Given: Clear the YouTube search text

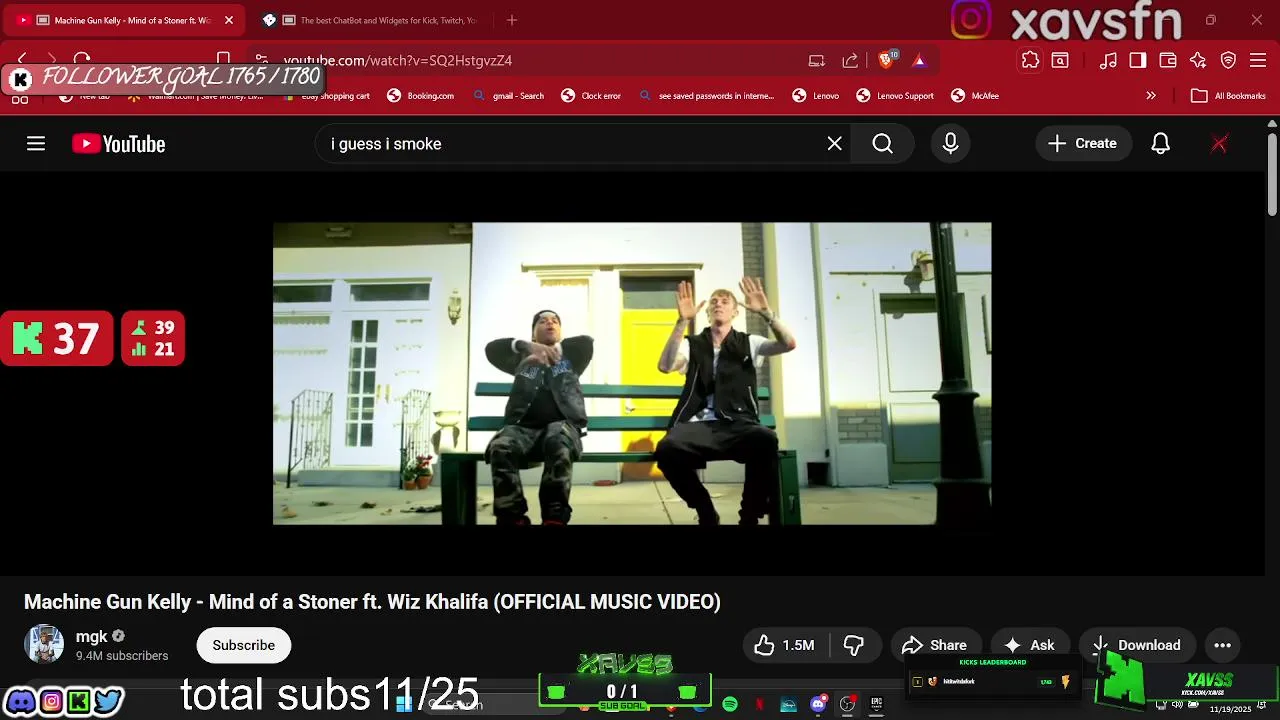Looking at the screenshot, I should [834, 144].
